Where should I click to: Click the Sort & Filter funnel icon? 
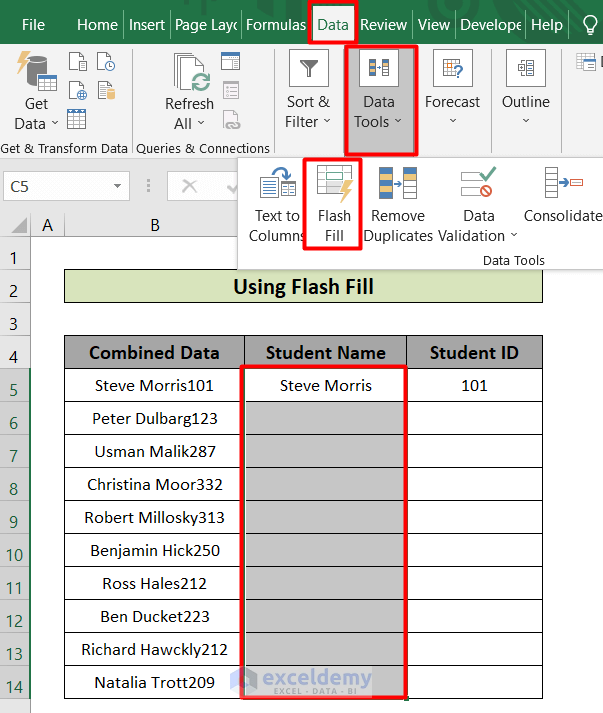point(309,68)
